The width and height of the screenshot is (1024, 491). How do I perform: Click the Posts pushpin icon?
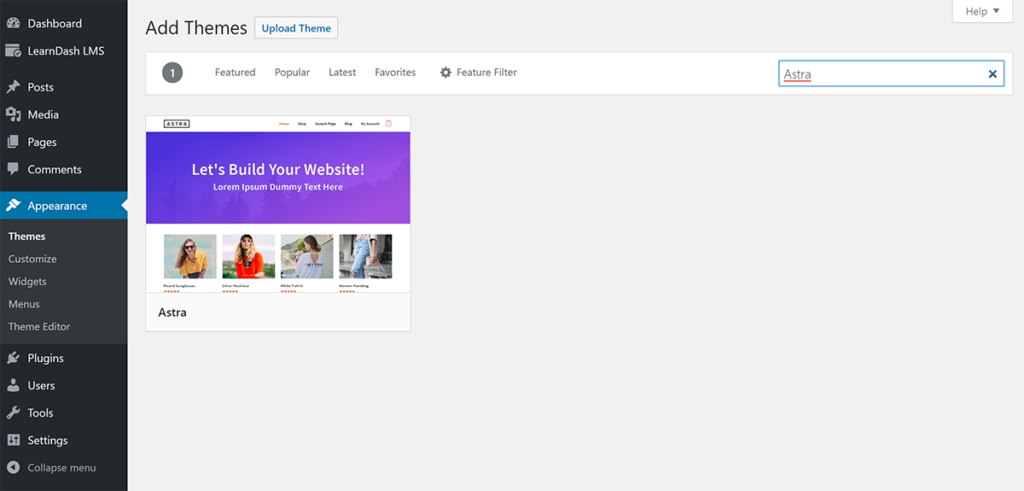pos(13,87)
